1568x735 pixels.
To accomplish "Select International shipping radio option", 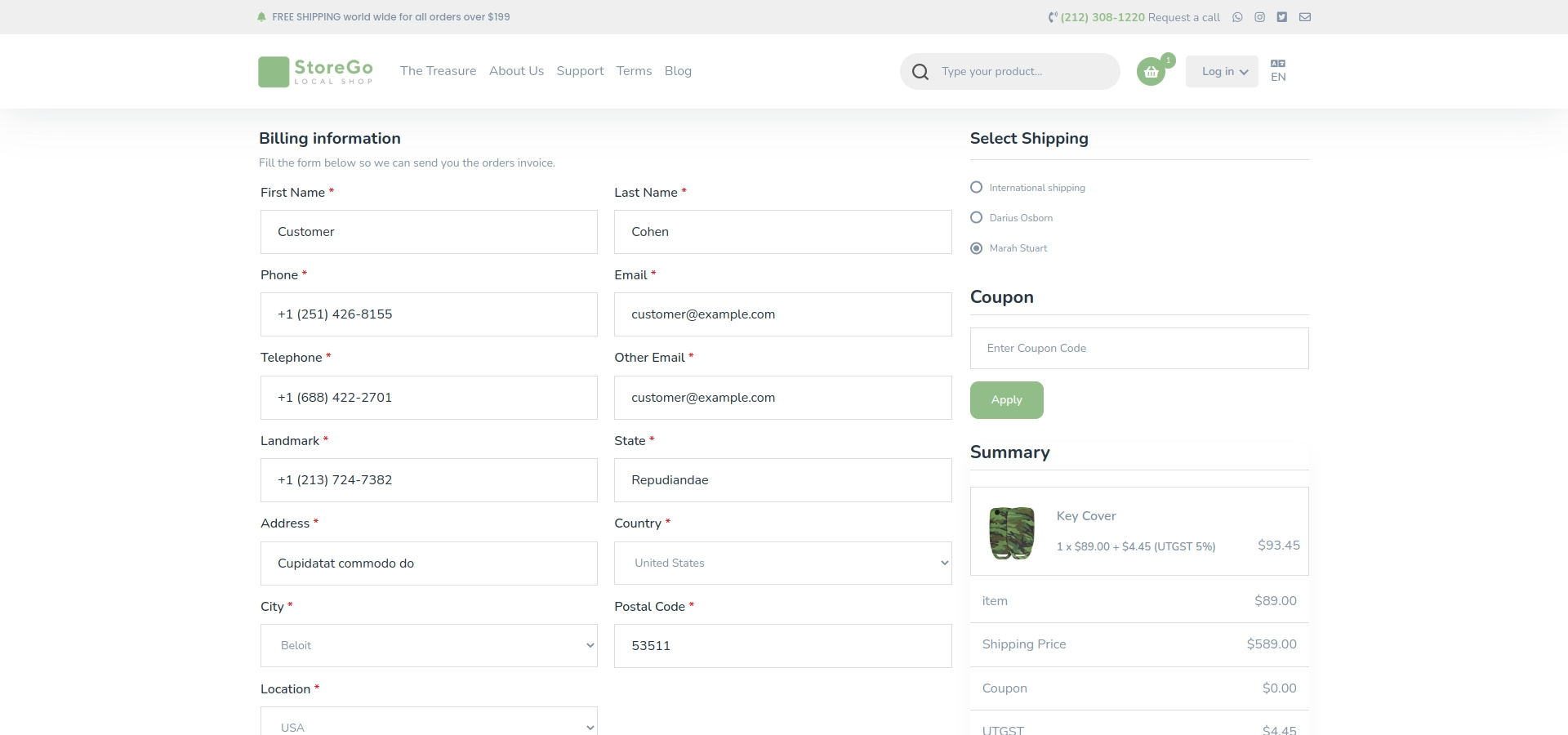I will (976, 188).
